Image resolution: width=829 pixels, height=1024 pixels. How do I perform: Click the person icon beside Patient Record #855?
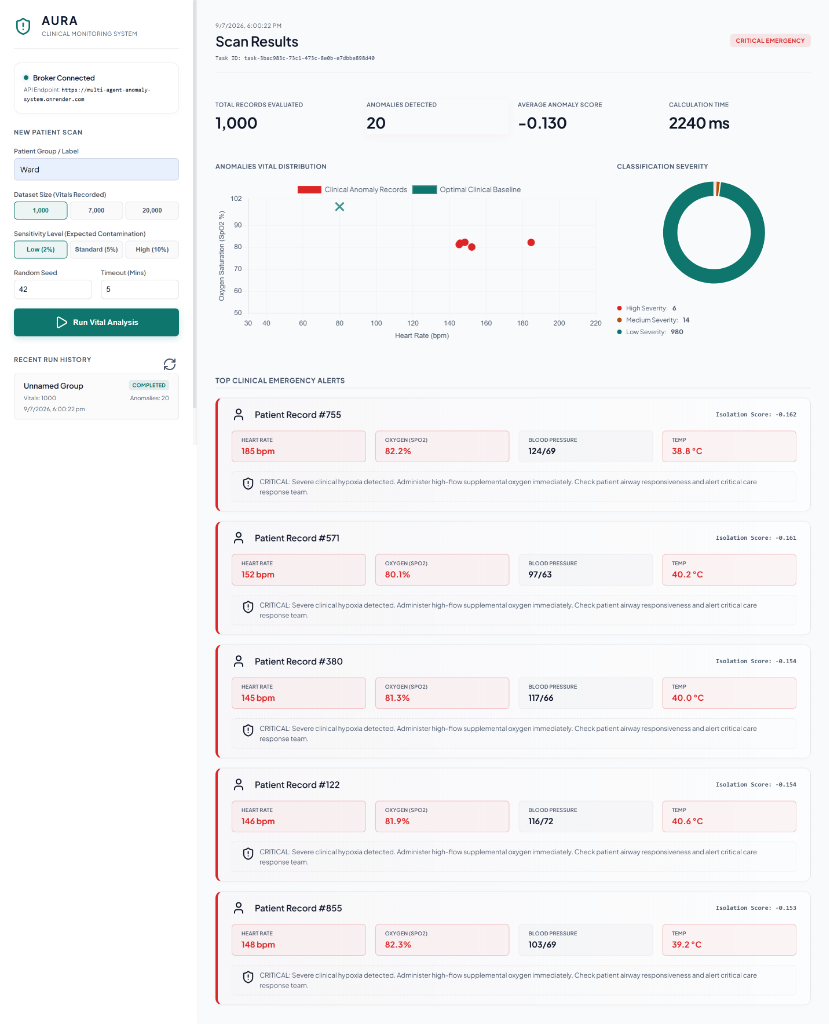pyautogui.click(x=238, y=908)
